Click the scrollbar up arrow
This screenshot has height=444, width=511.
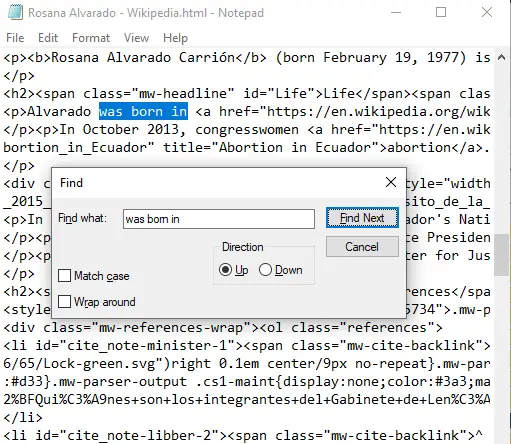501,57
